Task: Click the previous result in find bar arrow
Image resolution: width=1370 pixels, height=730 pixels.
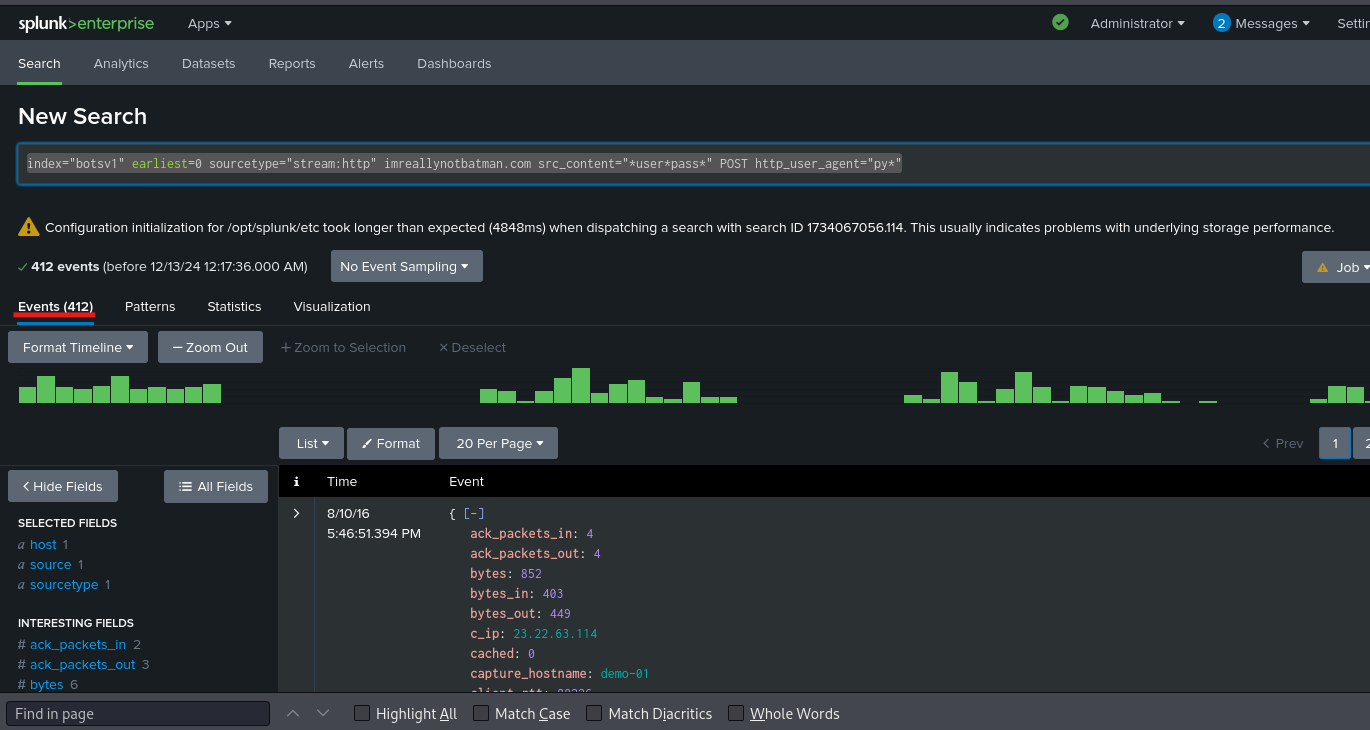Action: (x=293, y=713)
